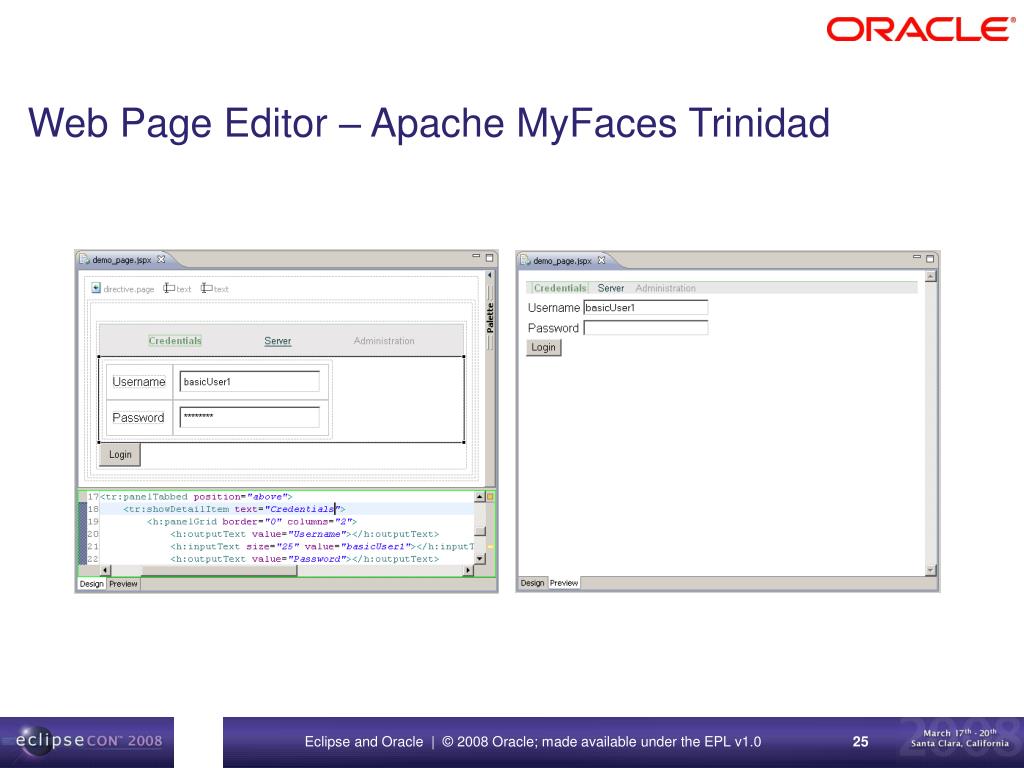Select the Password label in design view

tap(138, 417)
